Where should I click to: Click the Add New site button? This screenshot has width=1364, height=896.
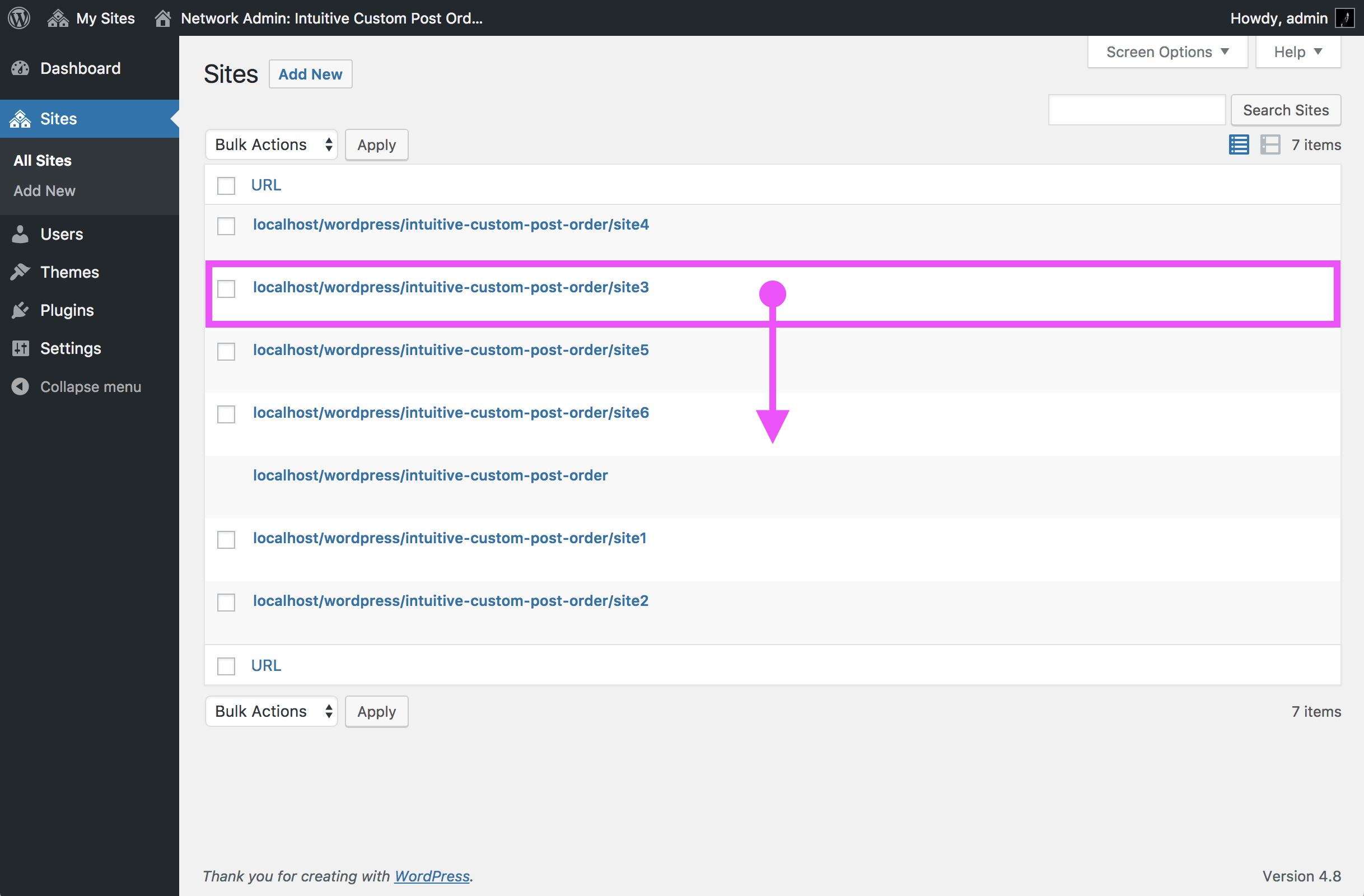tap(311, 73)
